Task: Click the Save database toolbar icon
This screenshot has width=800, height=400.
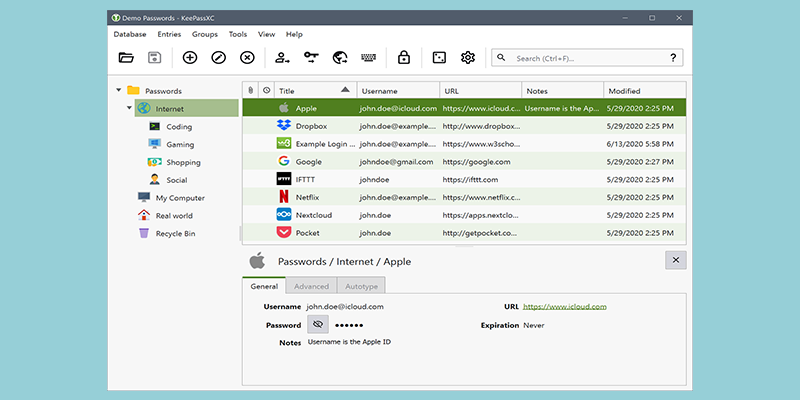Action: coord(154,58)
